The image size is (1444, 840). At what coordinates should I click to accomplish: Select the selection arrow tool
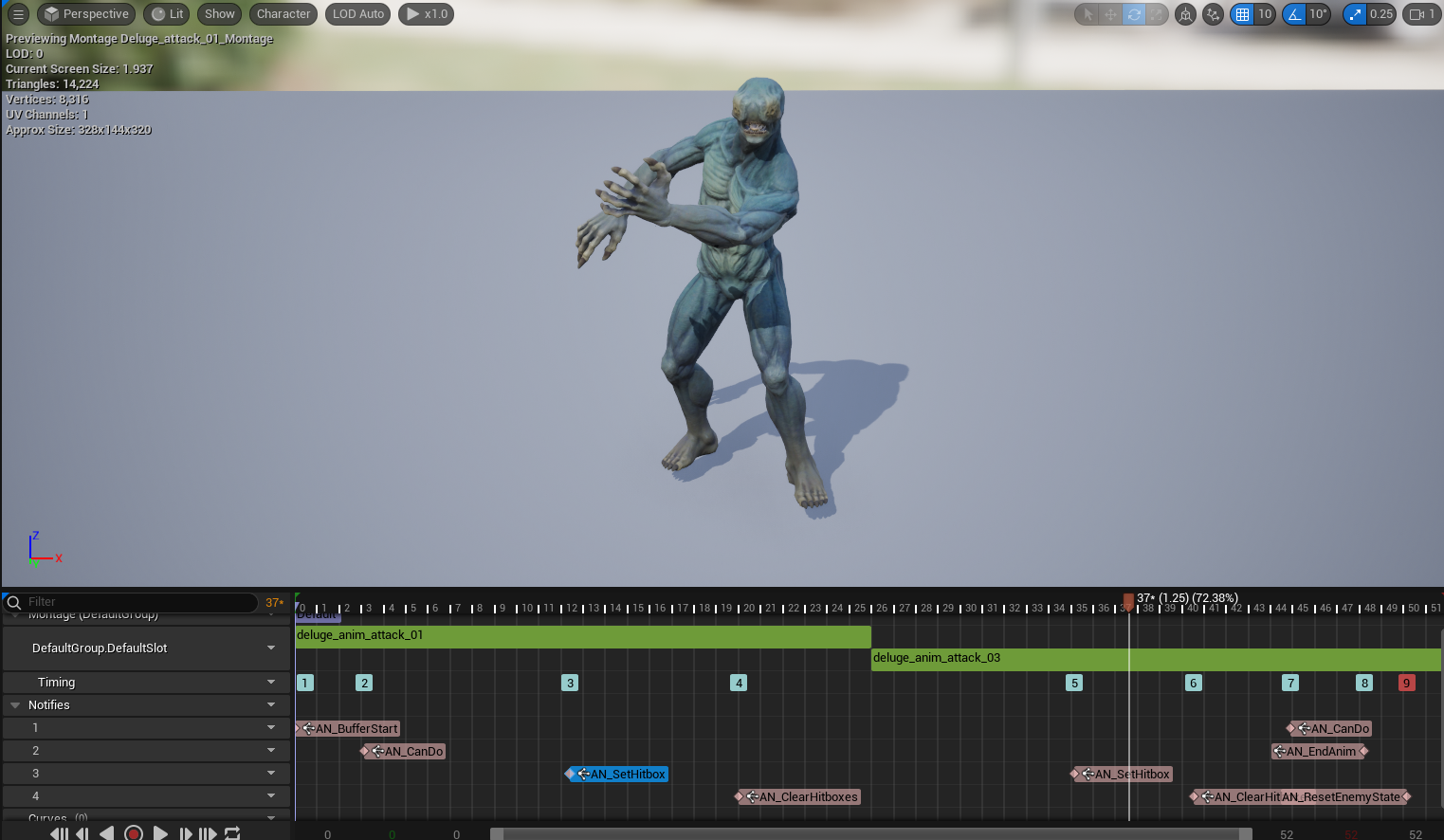1088,14
